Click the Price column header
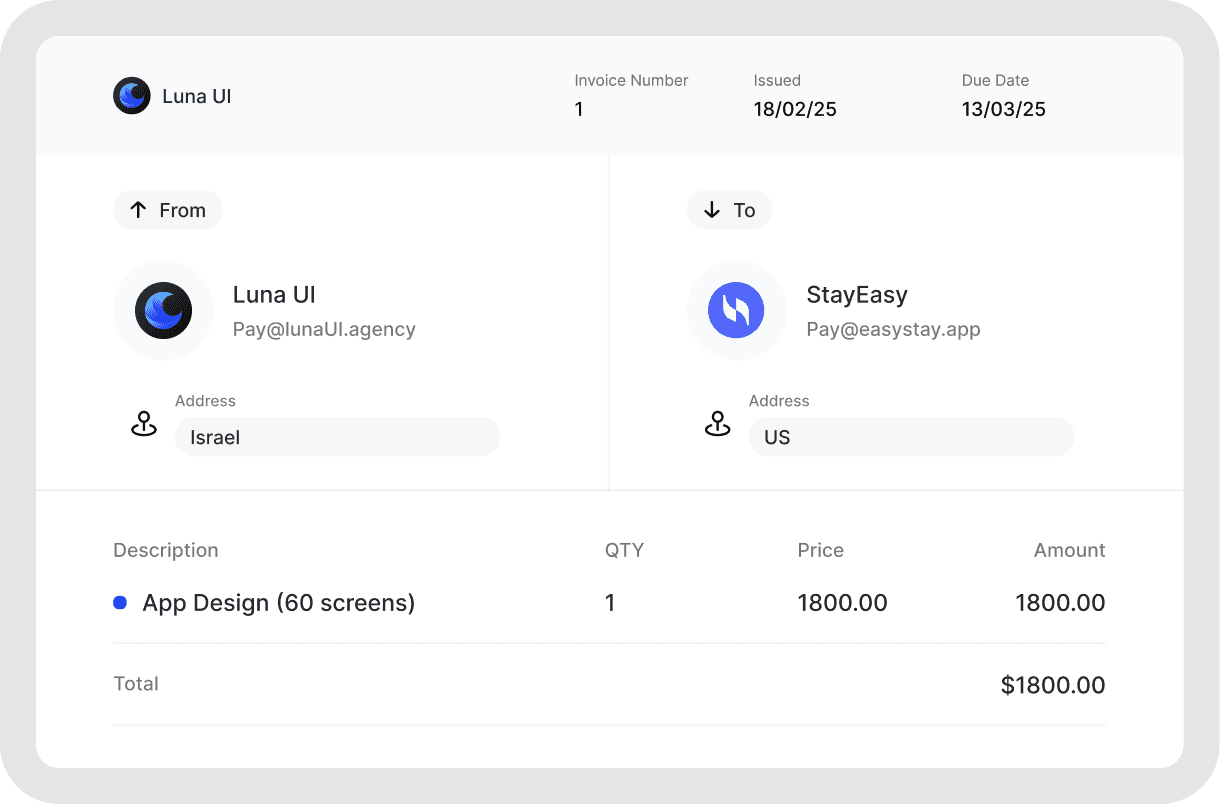 (x=820, y=550)
